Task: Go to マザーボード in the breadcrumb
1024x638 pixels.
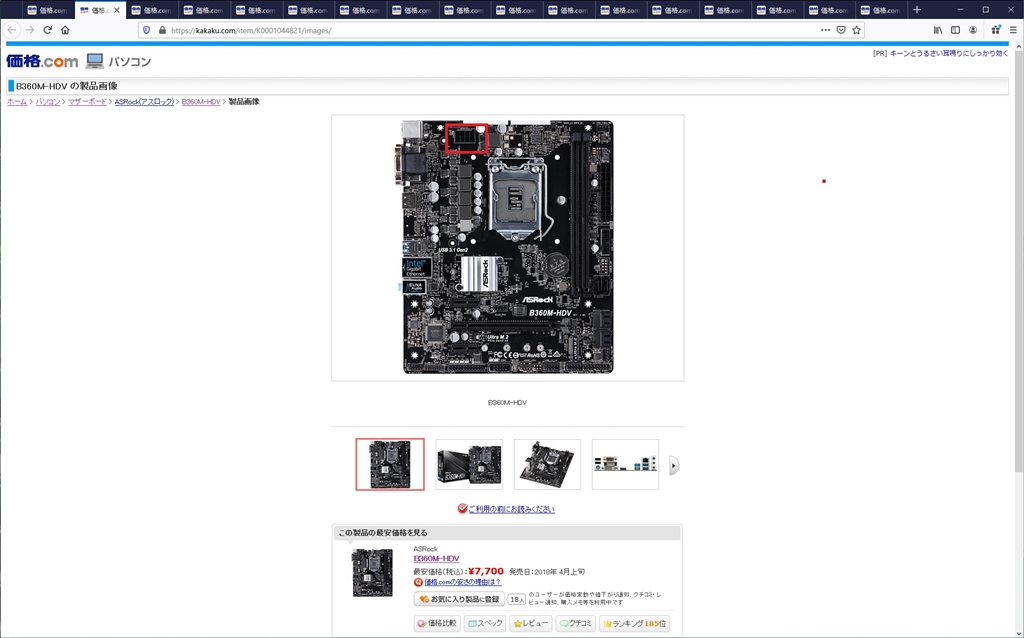Action: [88, 102]
